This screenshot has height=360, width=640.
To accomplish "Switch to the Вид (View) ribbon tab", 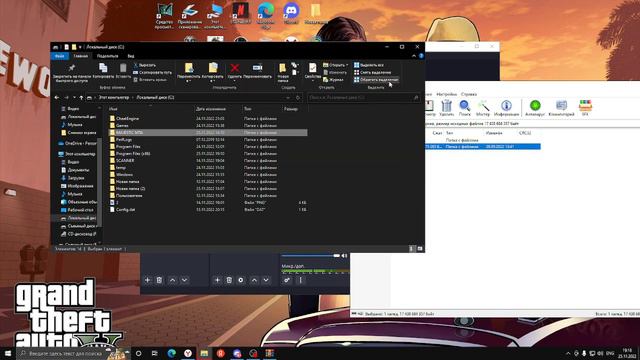I will click(131, 56).
